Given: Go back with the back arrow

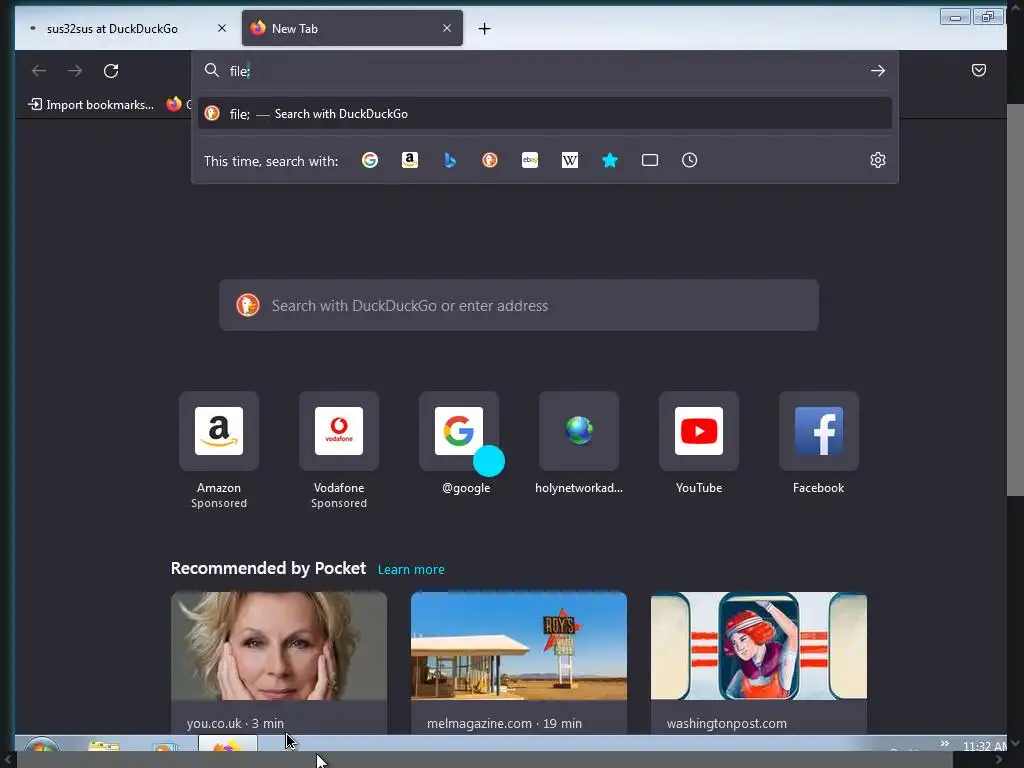Looking at the screenshot, I should click(39, 71).
